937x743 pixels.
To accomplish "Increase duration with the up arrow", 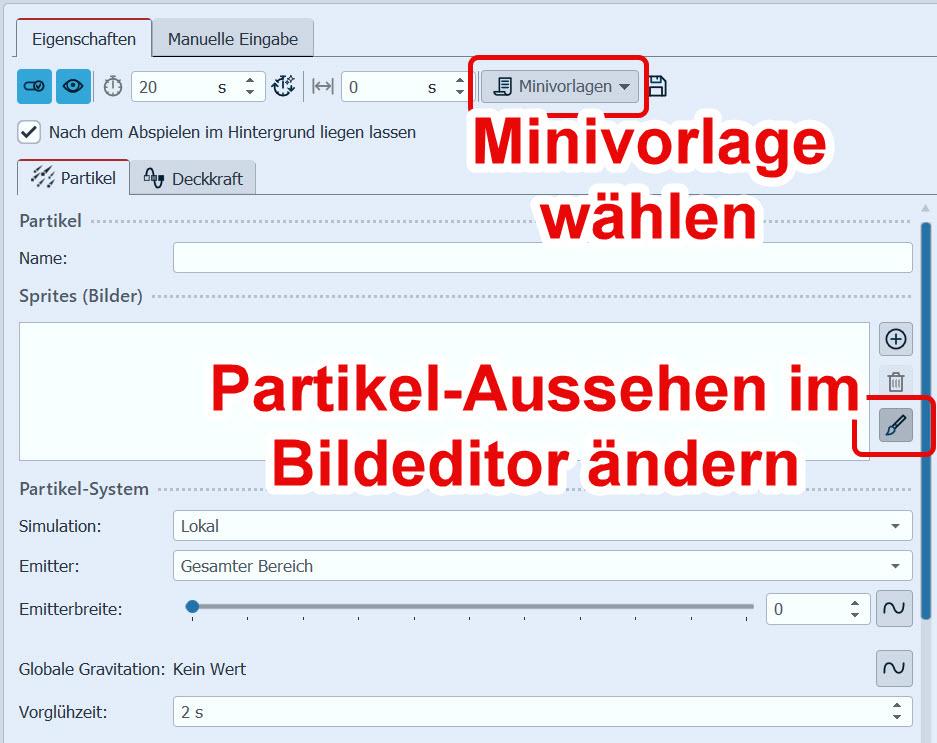I will 250,81.
